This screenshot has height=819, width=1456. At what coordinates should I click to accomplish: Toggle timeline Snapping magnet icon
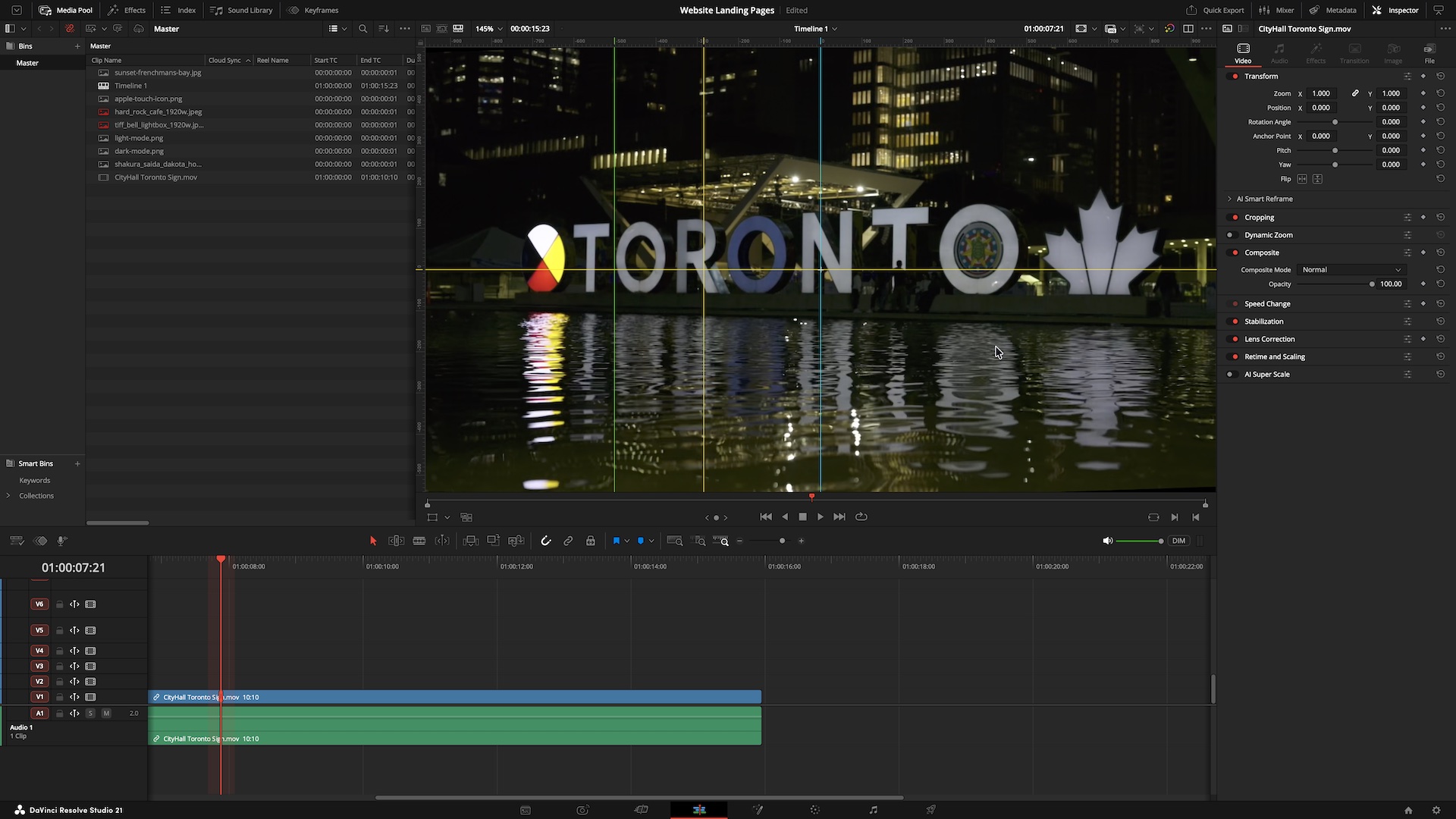(545, 541)
